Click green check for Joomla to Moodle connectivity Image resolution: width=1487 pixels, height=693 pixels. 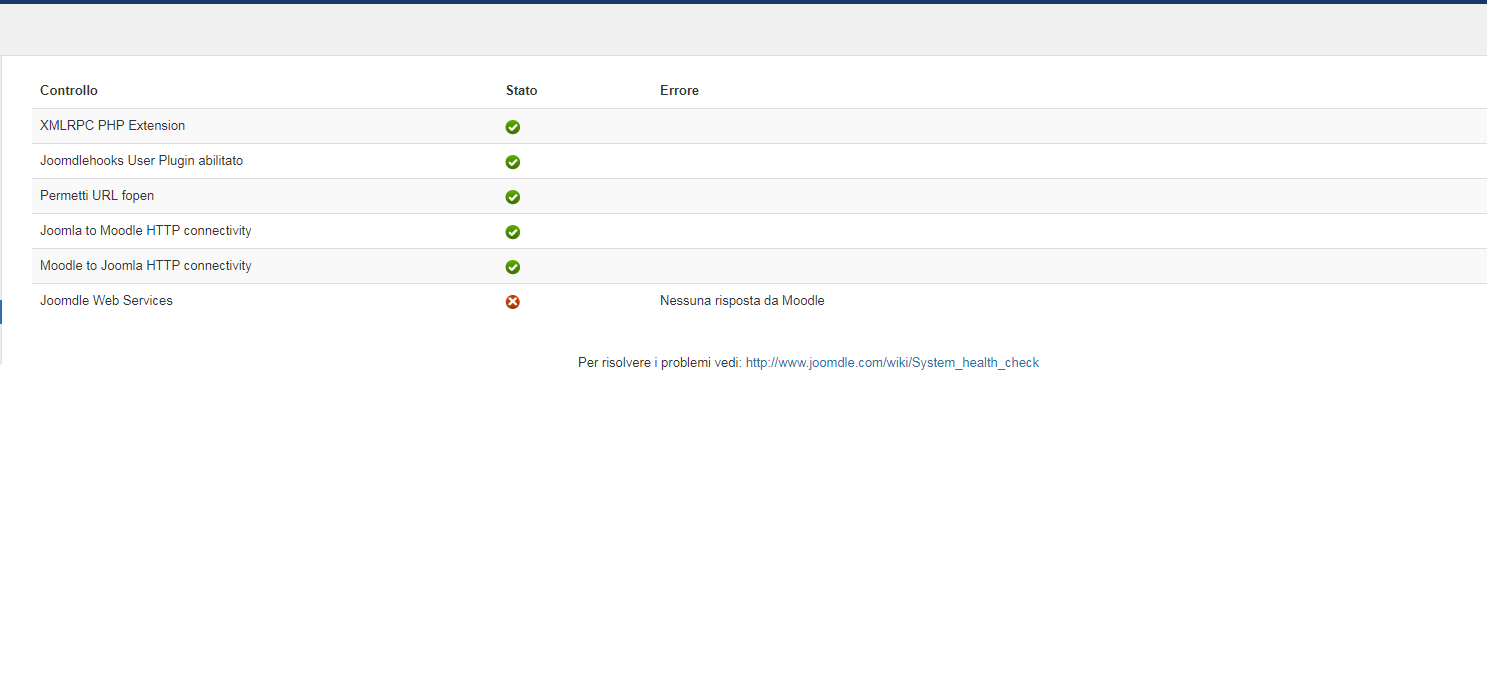tap(512, 232)
